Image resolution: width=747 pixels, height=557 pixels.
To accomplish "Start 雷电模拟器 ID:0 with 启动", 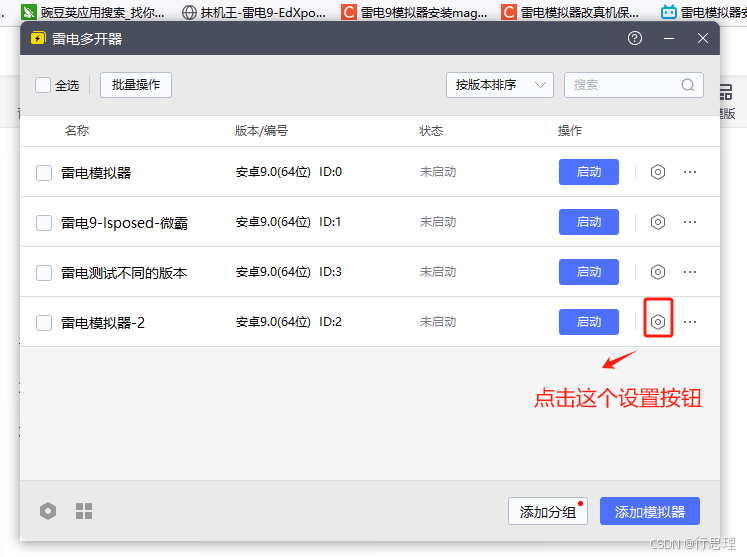I will click(589, 172).
